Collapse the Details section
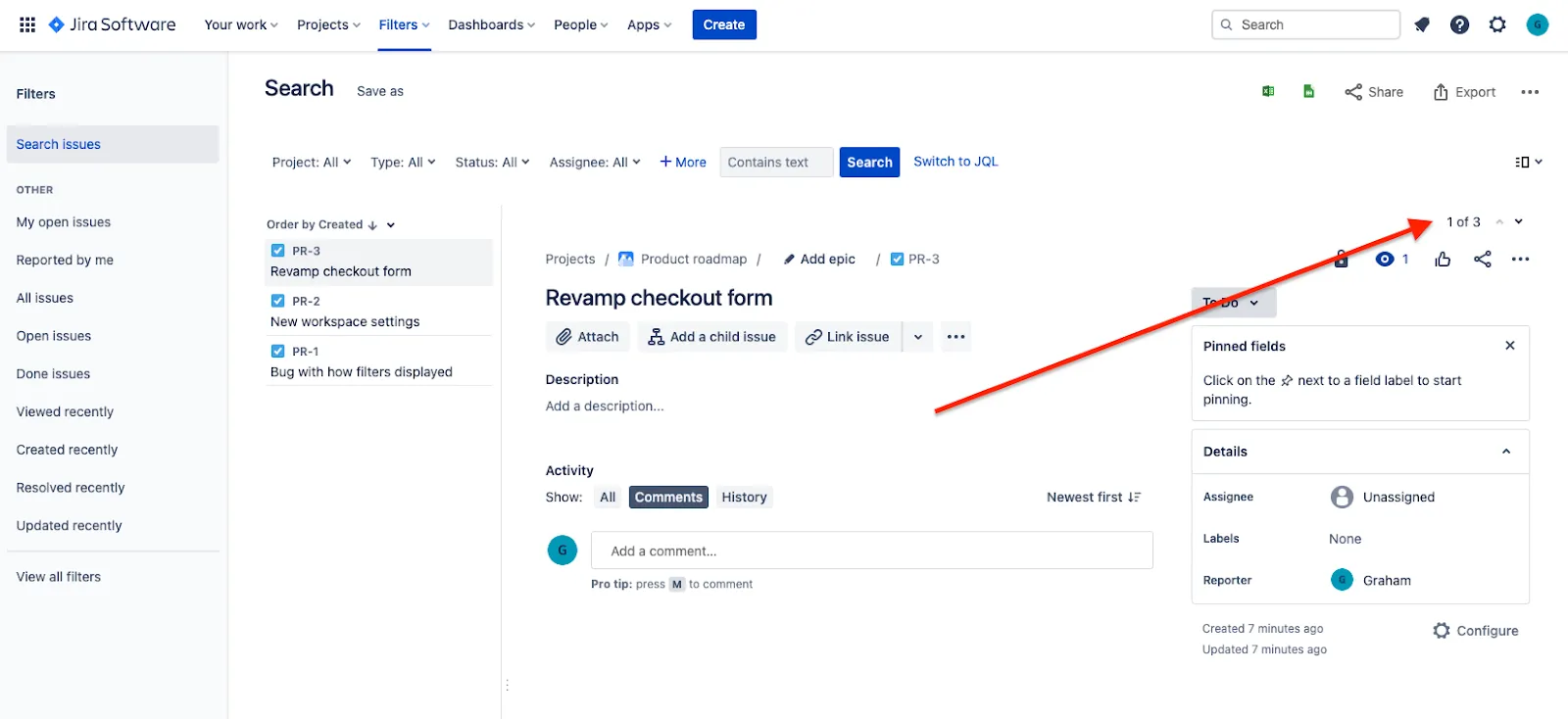The image size is (1568, 719). coord(1506,452)
